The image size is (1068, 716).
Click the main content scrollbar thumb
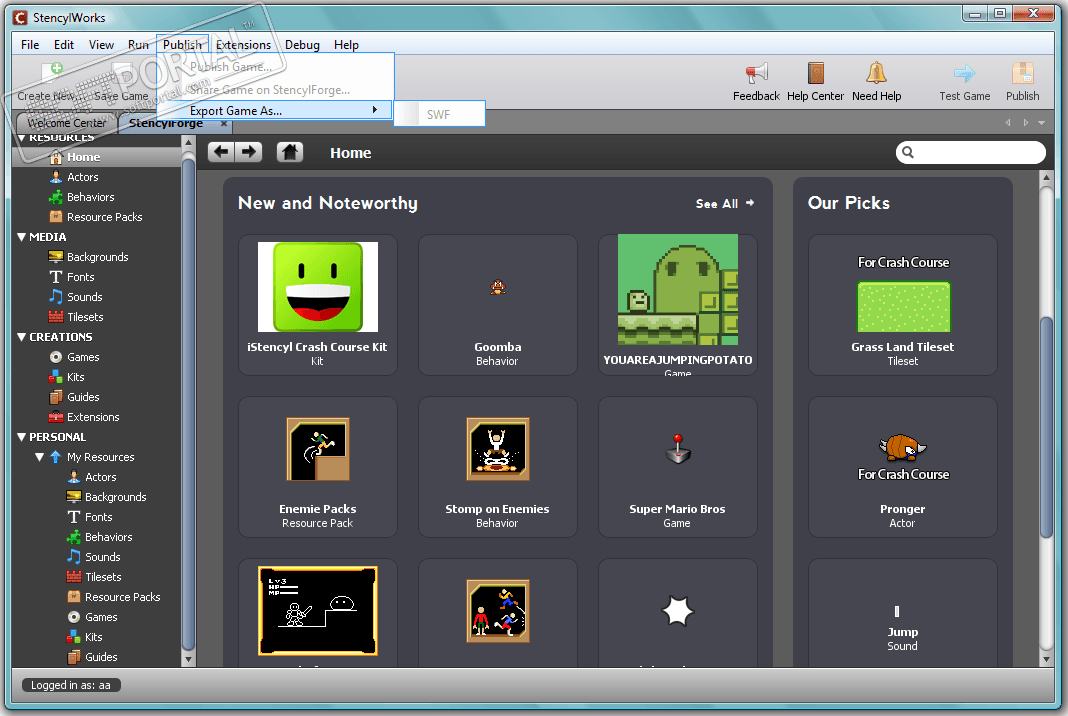click(1047, 426)
